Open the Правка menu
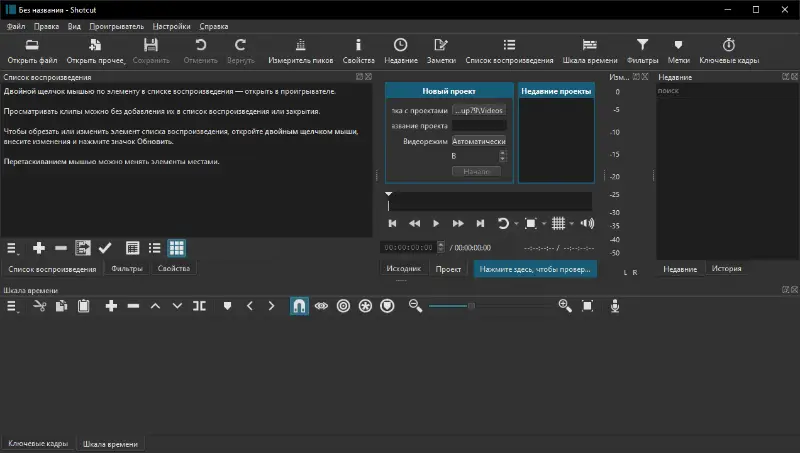800x453 pixels. point(46,27)
